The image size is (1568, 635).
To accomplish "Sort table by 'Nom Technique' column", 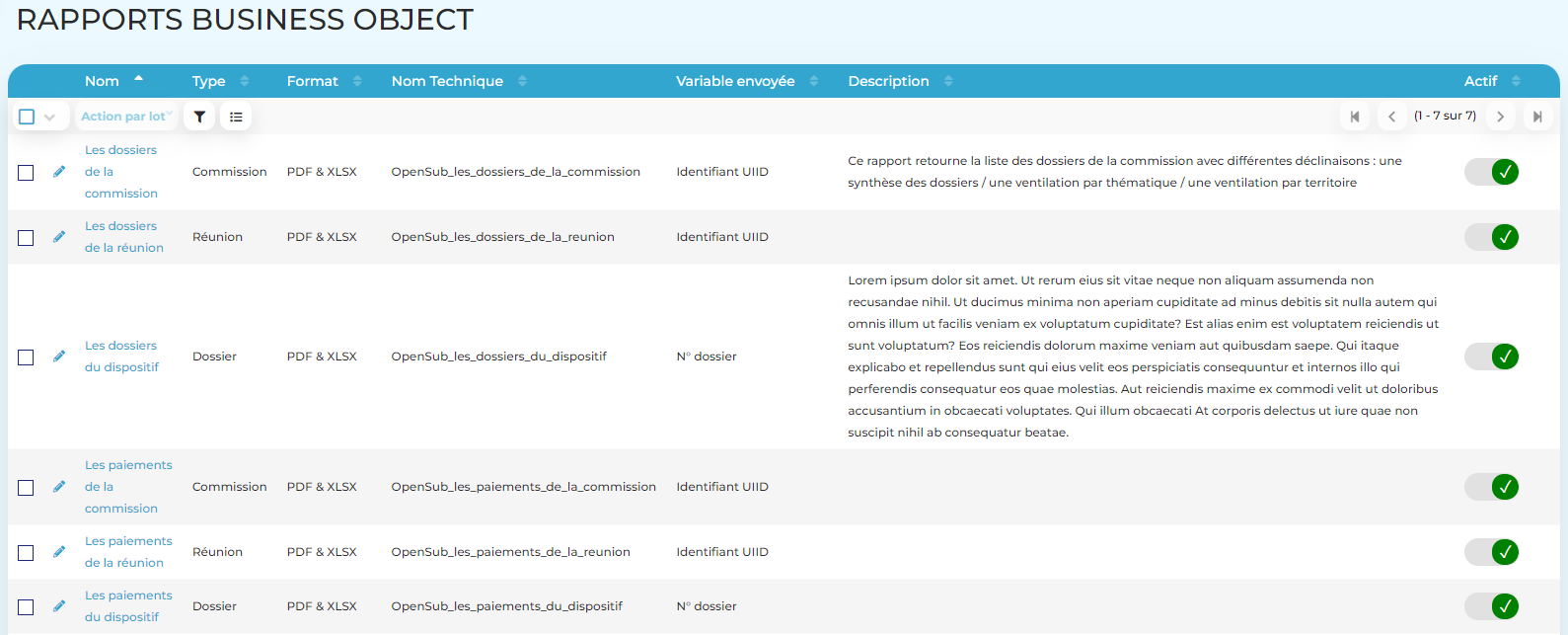I will (x=447, y=81).
